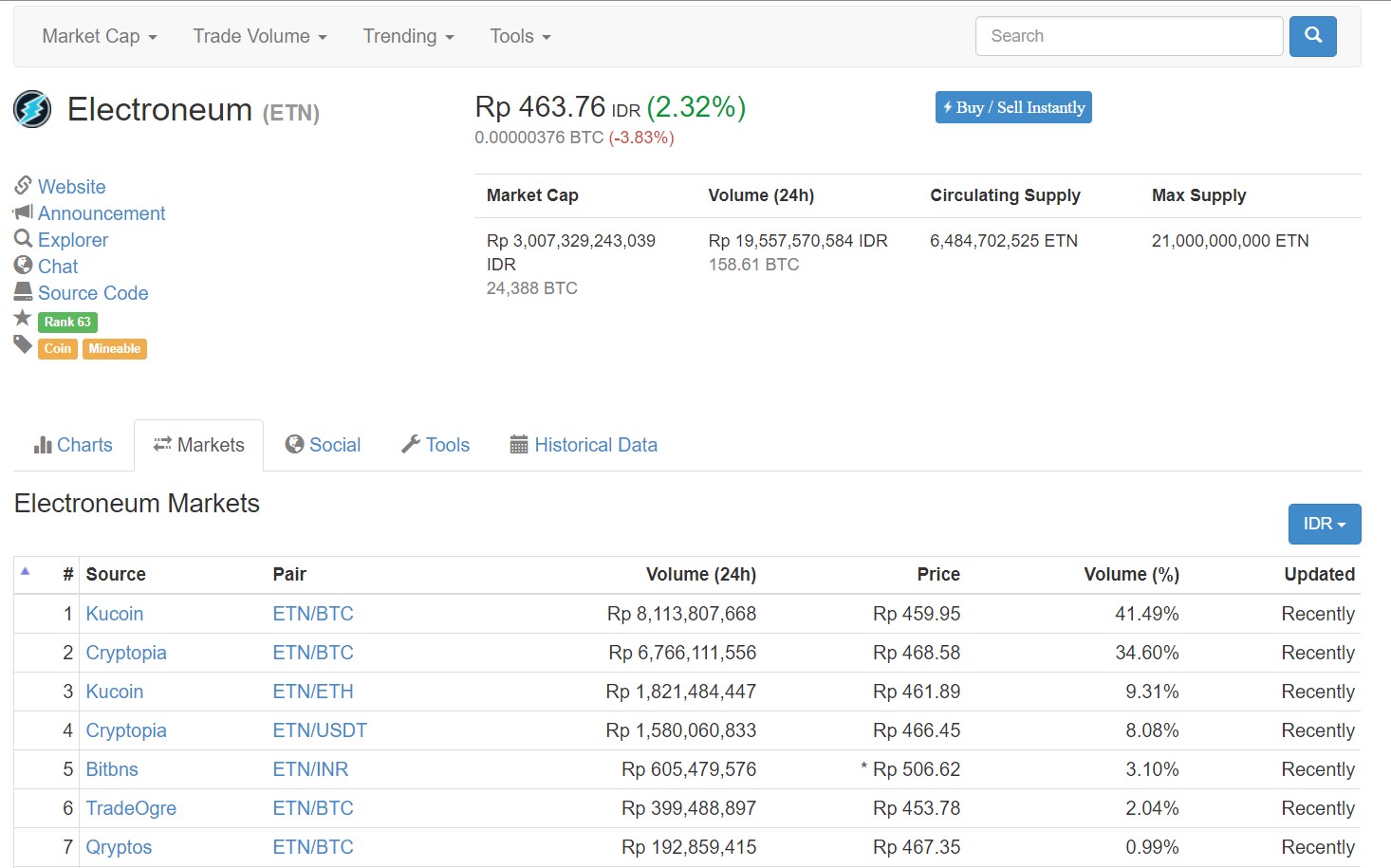
Task: Click the link icon beside Website
Action: 23,185
